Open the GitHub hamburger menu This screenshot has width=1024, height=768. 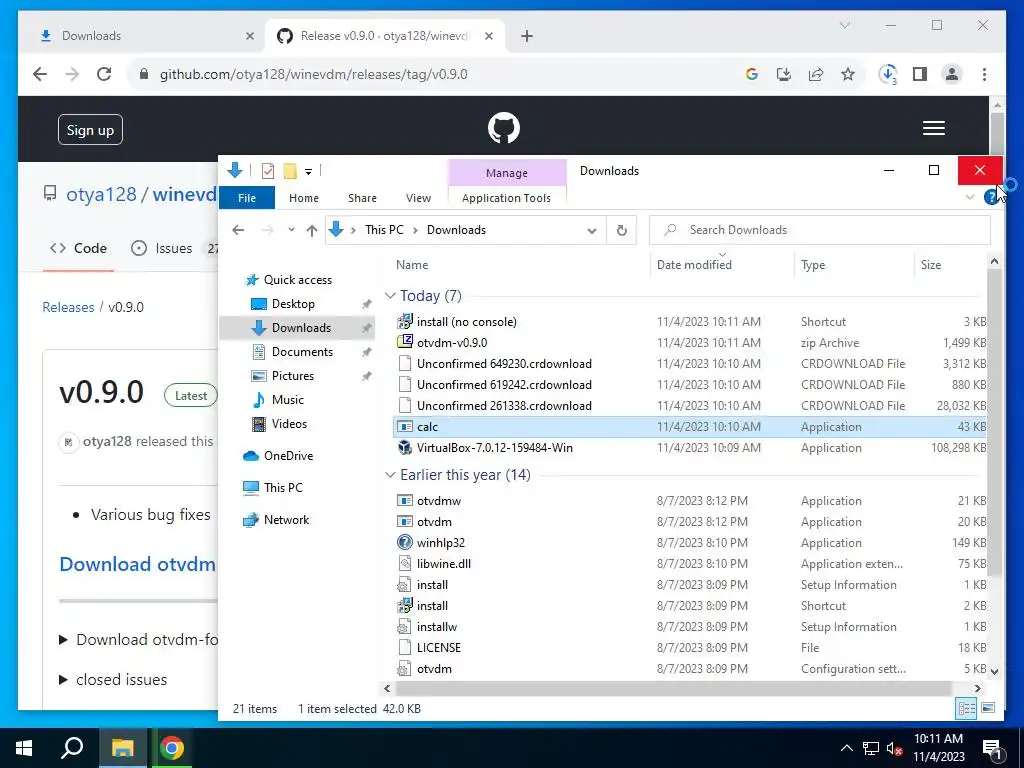pos(933,128)
